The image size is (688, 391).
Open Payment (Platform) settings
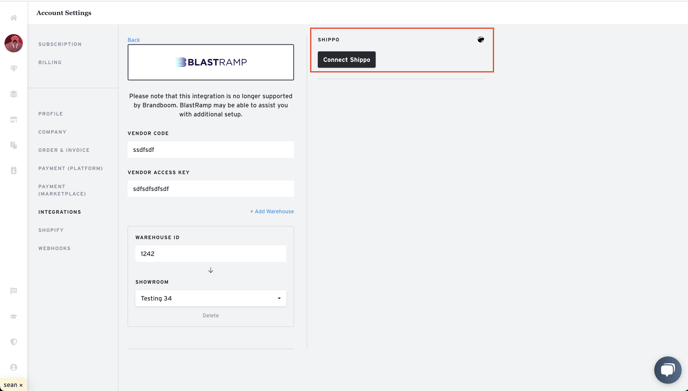point(70,168)
